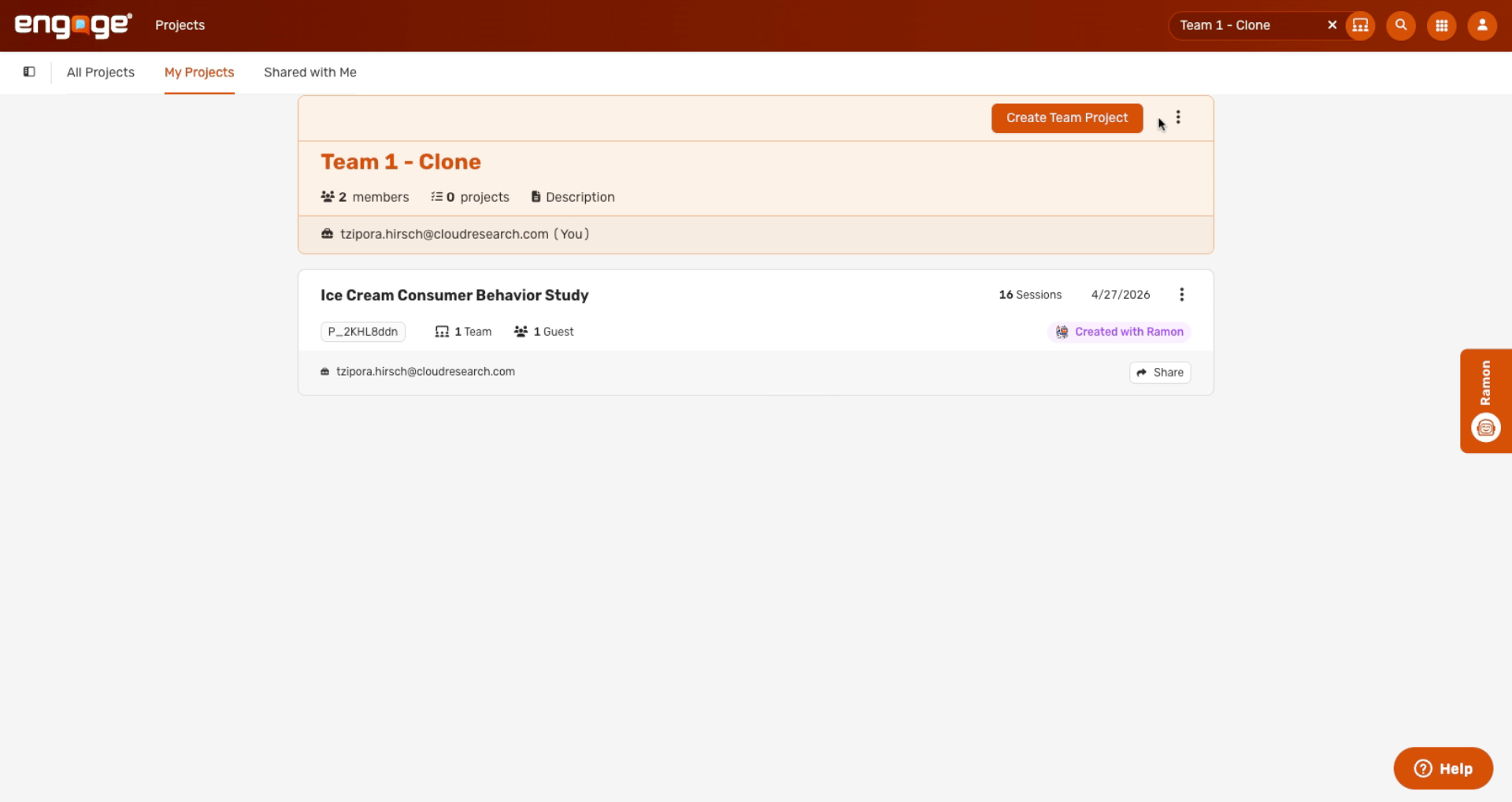
Task: Click tzipora.hirsch email marked (You)
Action: 465,234
